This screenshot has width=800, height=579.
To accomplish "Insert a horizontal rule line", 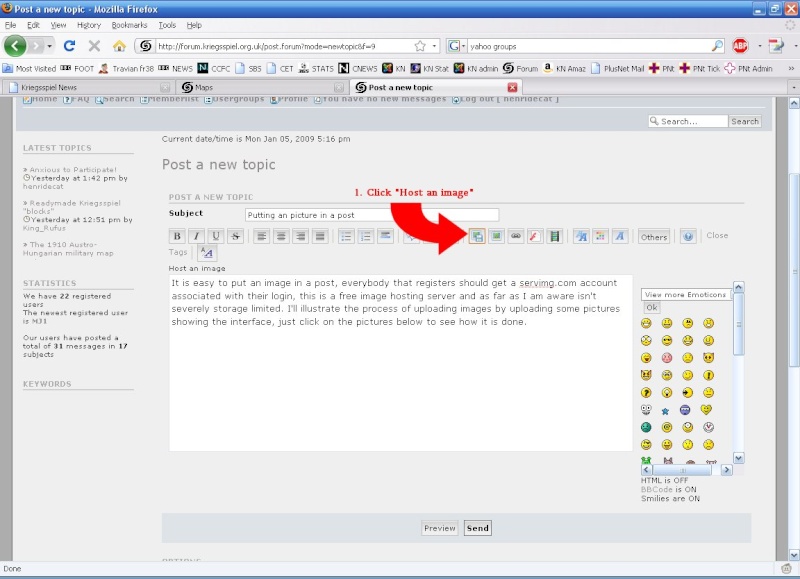I will [385, 236].
